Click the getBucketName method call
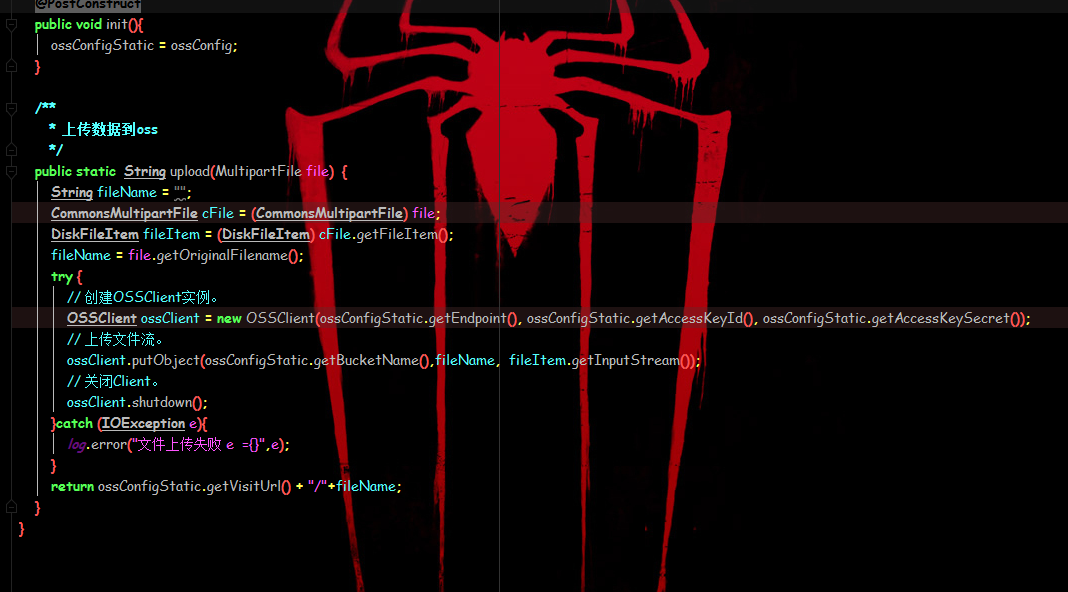 click(x=366, y=361)
